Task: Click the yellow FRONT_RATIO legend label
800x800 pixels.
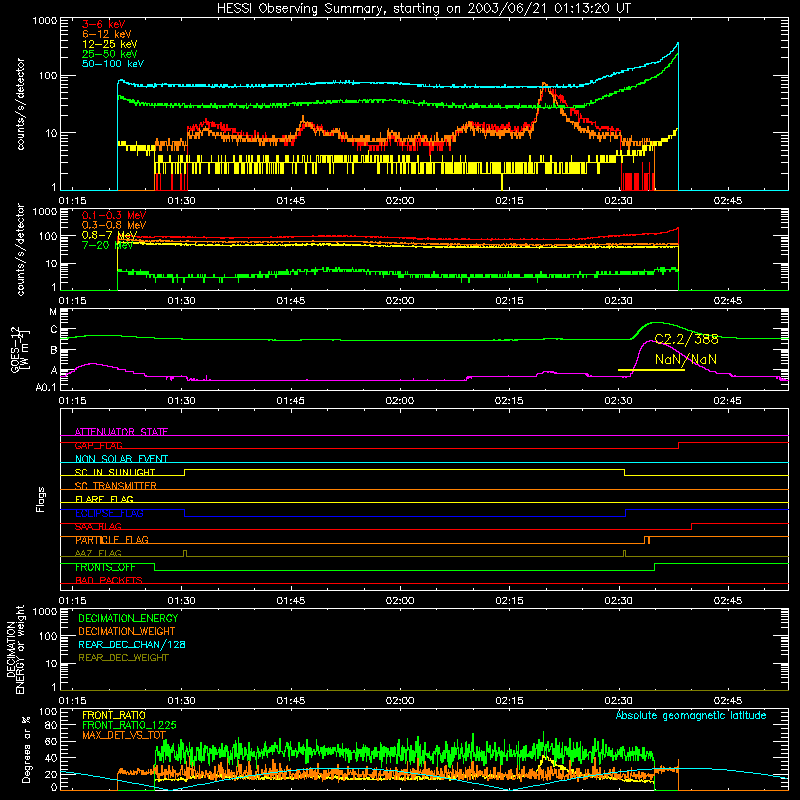Action: point(113,715)
